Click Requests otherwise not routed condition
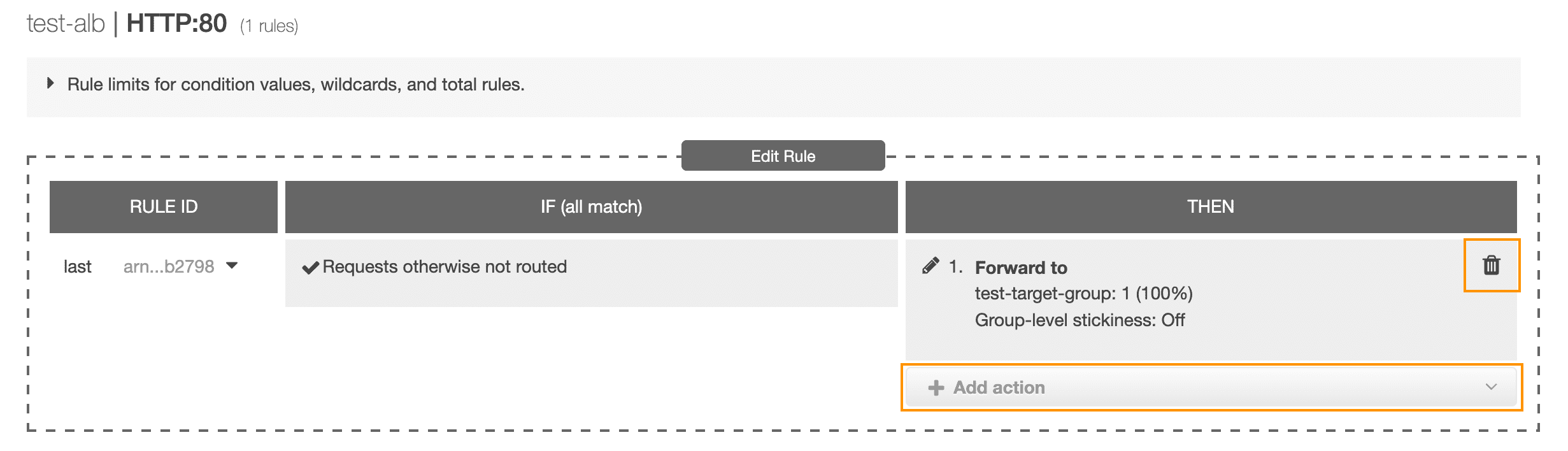 (445, 266)
